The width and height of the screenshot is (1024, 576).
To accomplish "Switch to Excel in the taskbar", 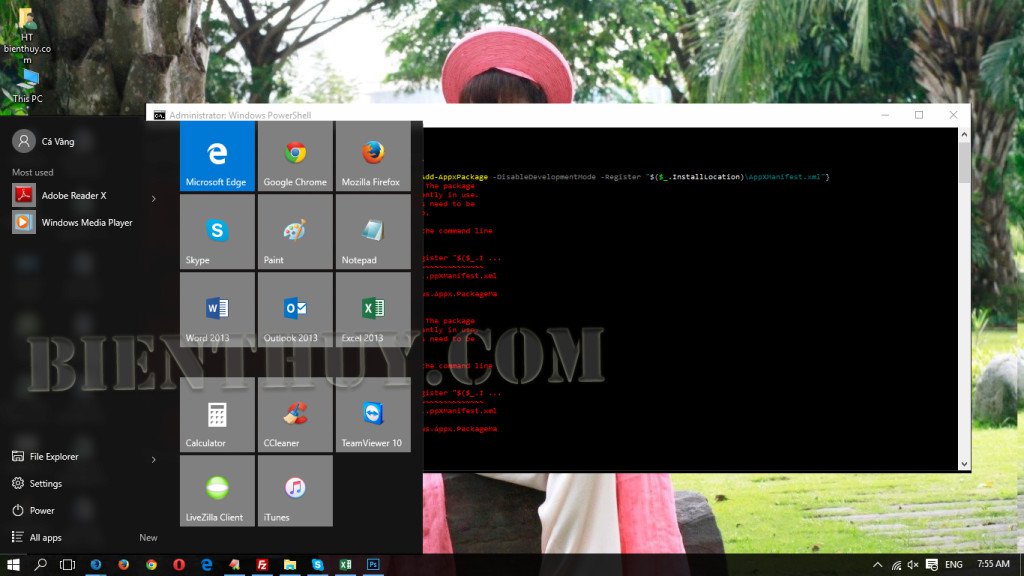I will pos(345,565).
